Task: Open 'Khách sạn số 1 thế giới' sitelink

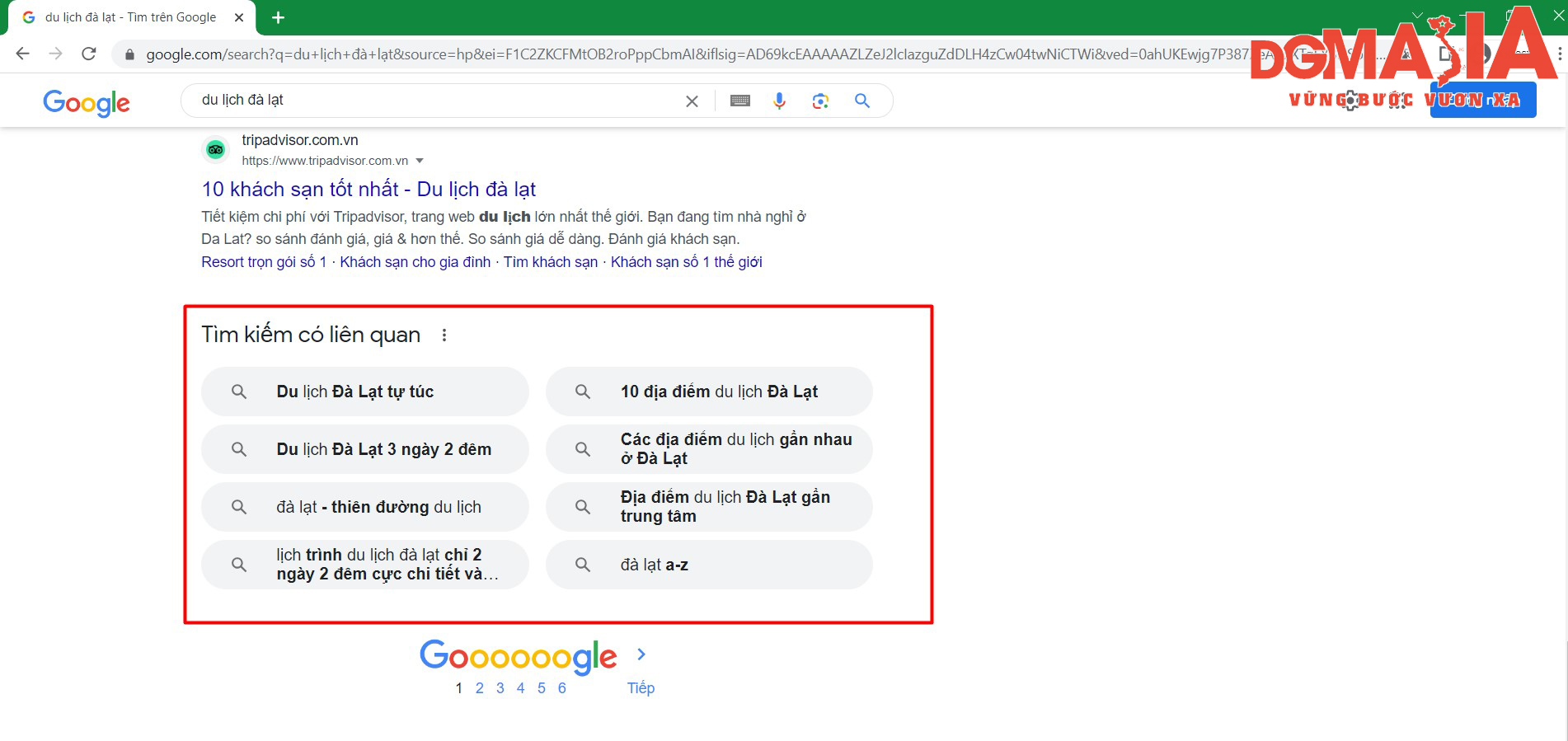Action: (x=687, y=262)
